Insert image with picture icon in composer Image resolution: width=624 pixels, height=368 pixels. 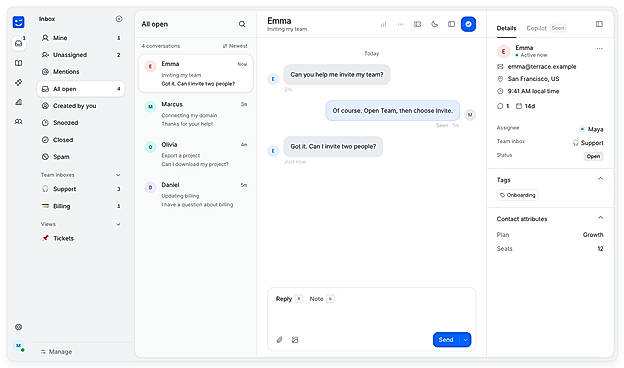pos(295,340)
